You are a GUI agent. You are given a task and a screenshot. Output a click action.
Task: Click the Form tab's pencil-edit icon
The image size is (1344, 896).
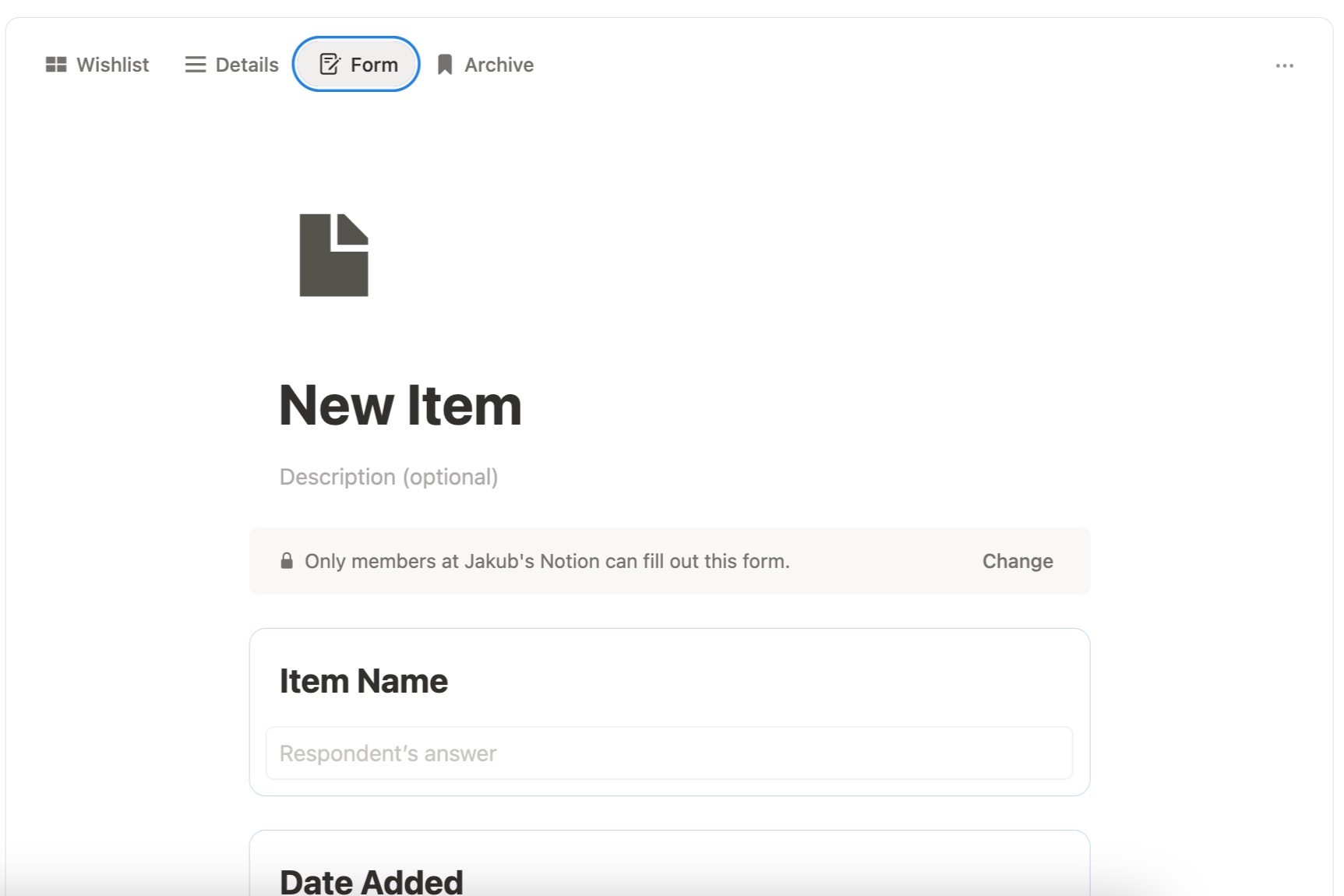(330, 64)
